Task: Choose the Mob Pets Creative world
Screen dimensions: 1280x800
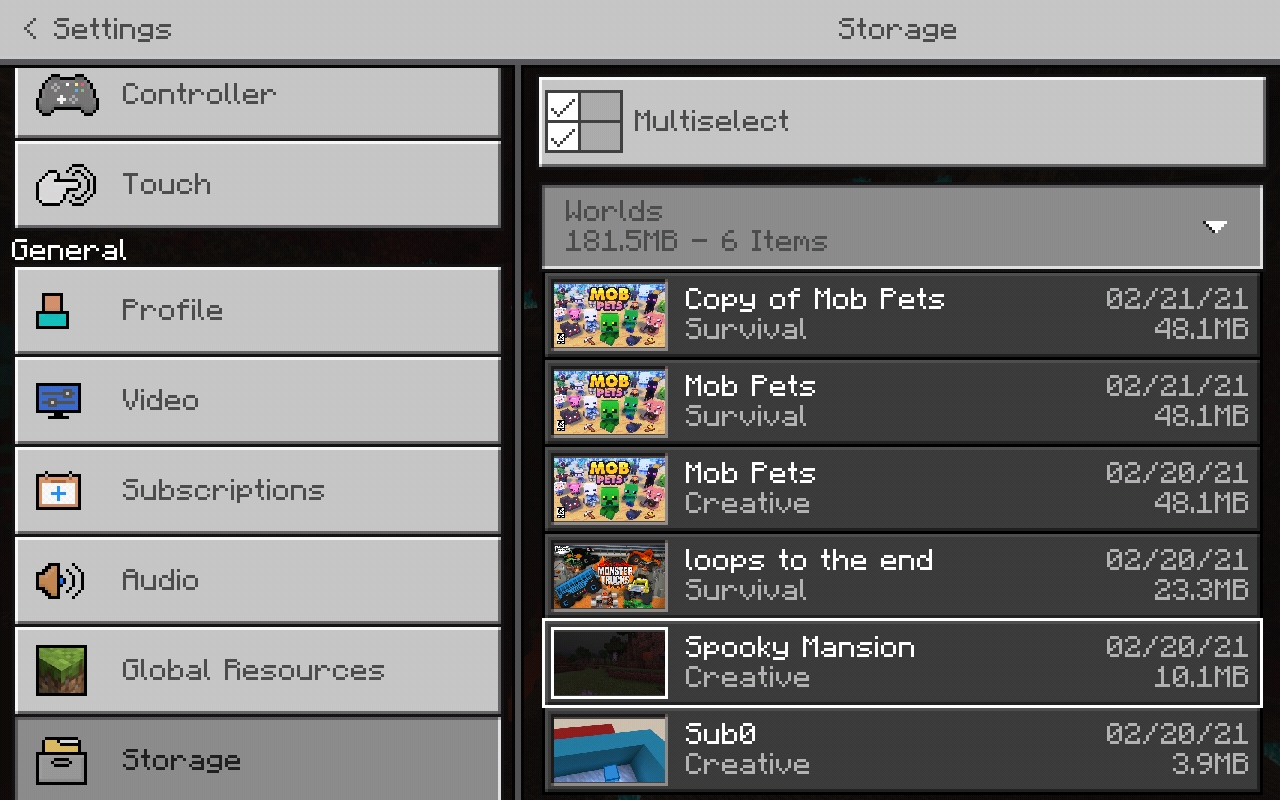Action: 902,489
